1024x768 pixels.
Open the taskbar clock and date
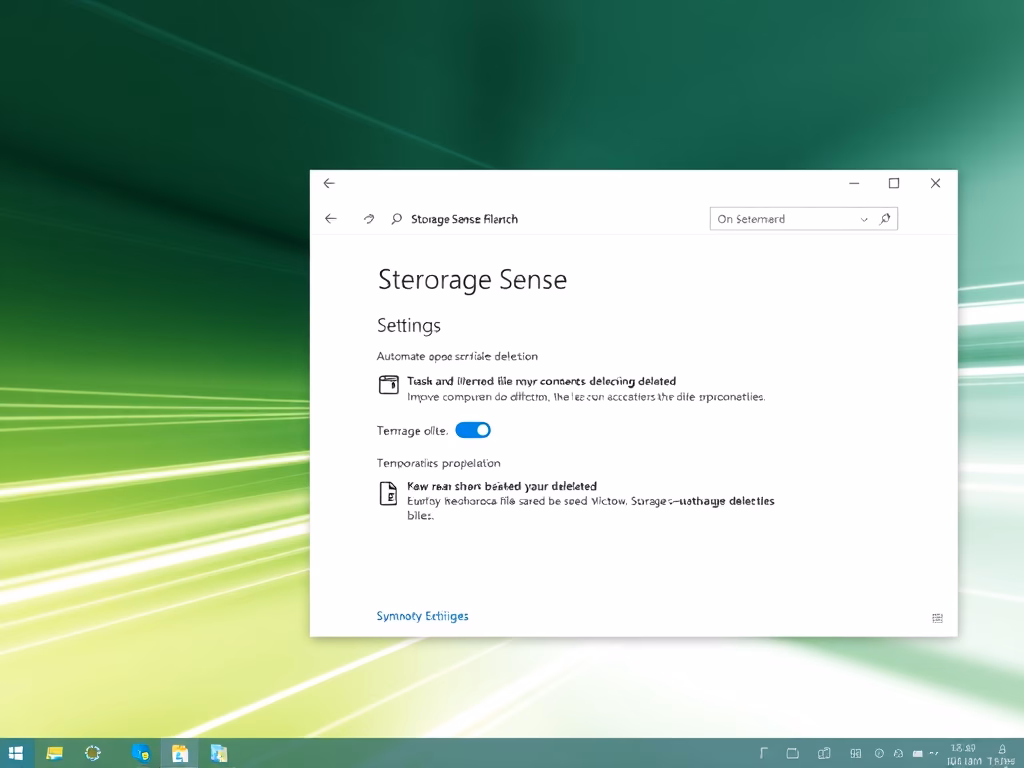point(964,754)
